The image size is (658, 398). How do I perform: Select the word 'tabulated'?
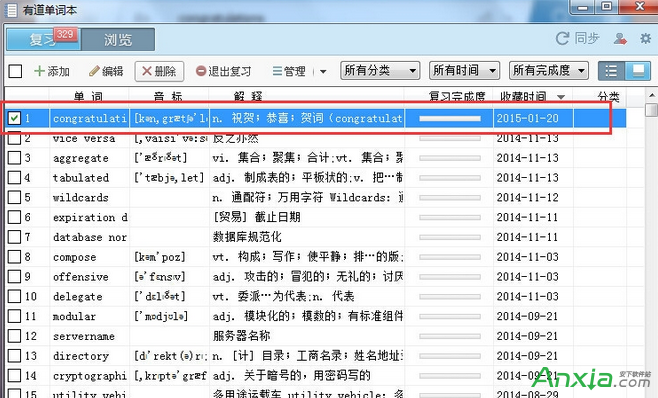(x=81, y=178)
